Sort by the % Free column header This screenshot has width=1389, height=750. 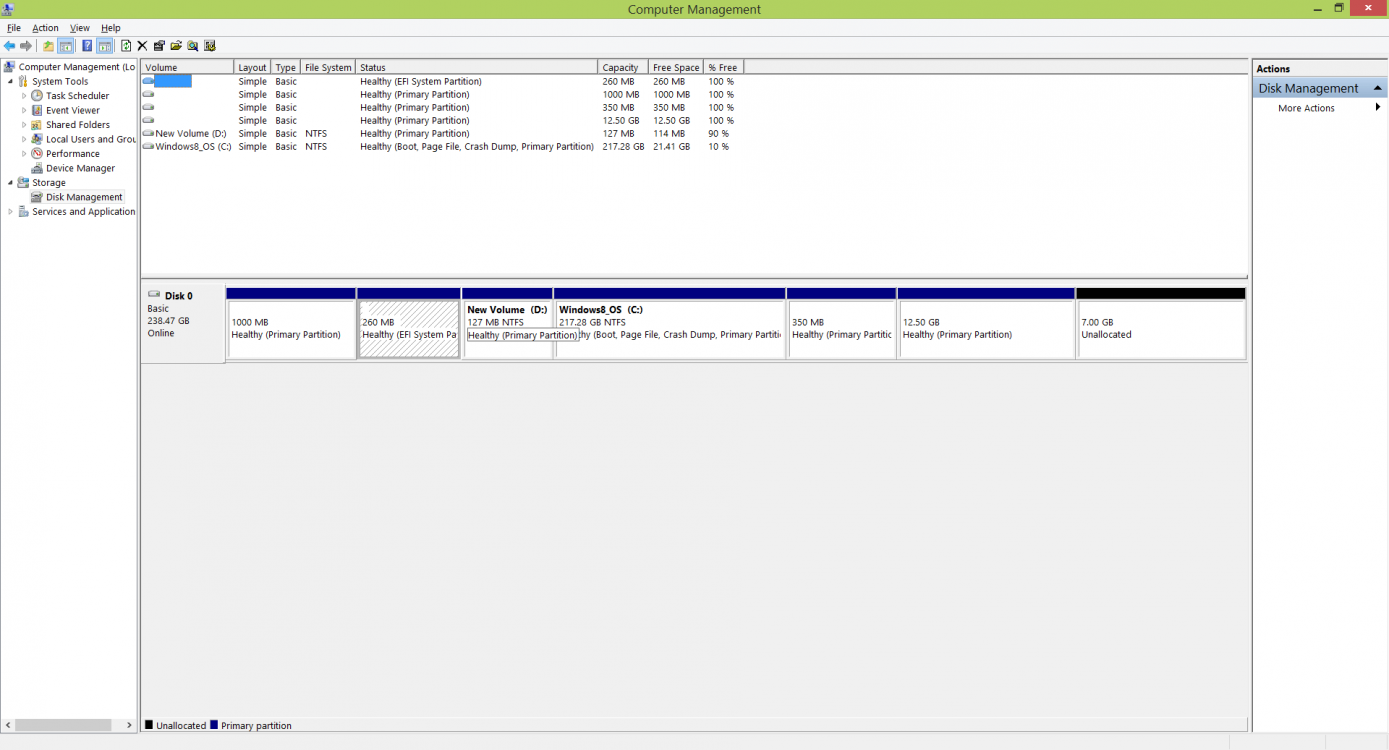pyautogui.click(x=724, y=68)
